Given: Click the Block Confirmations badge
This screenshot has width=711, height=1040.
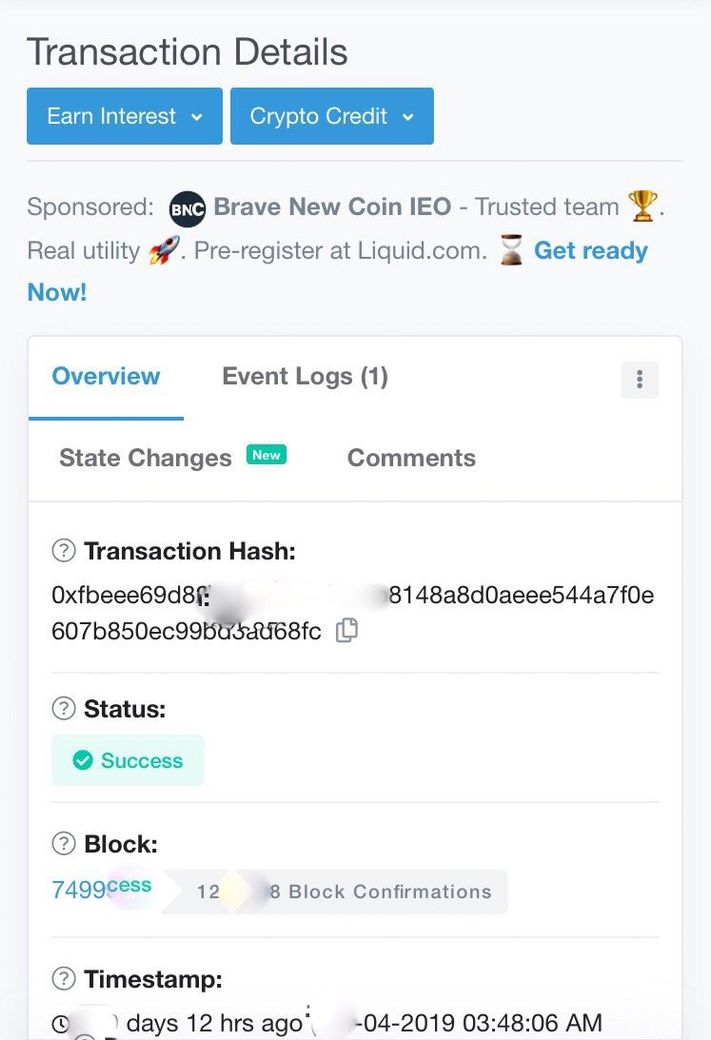Looking at the screenshot, I should [380, 892].
